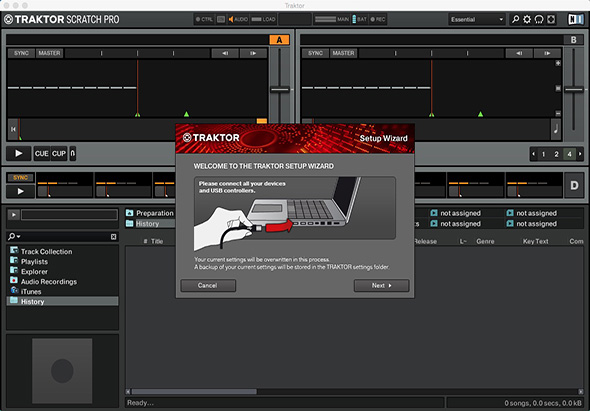
Task: Toggle the orange SYNC on remix deck
Action: coord(21,178)
